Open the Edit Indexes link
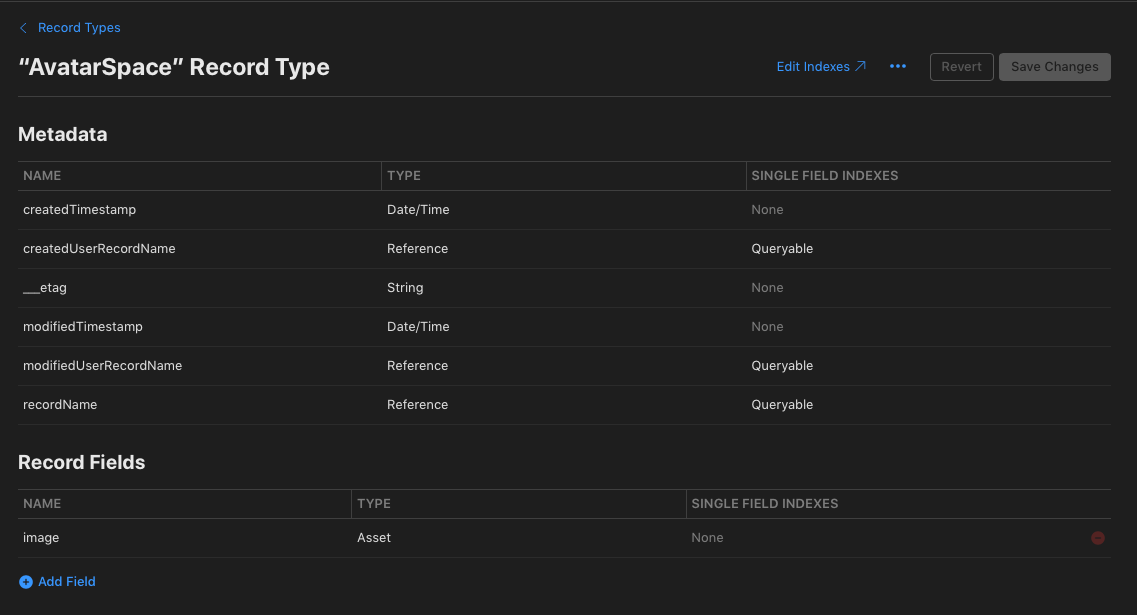The height and width of the screenshot is (615, 1137). 813,67
